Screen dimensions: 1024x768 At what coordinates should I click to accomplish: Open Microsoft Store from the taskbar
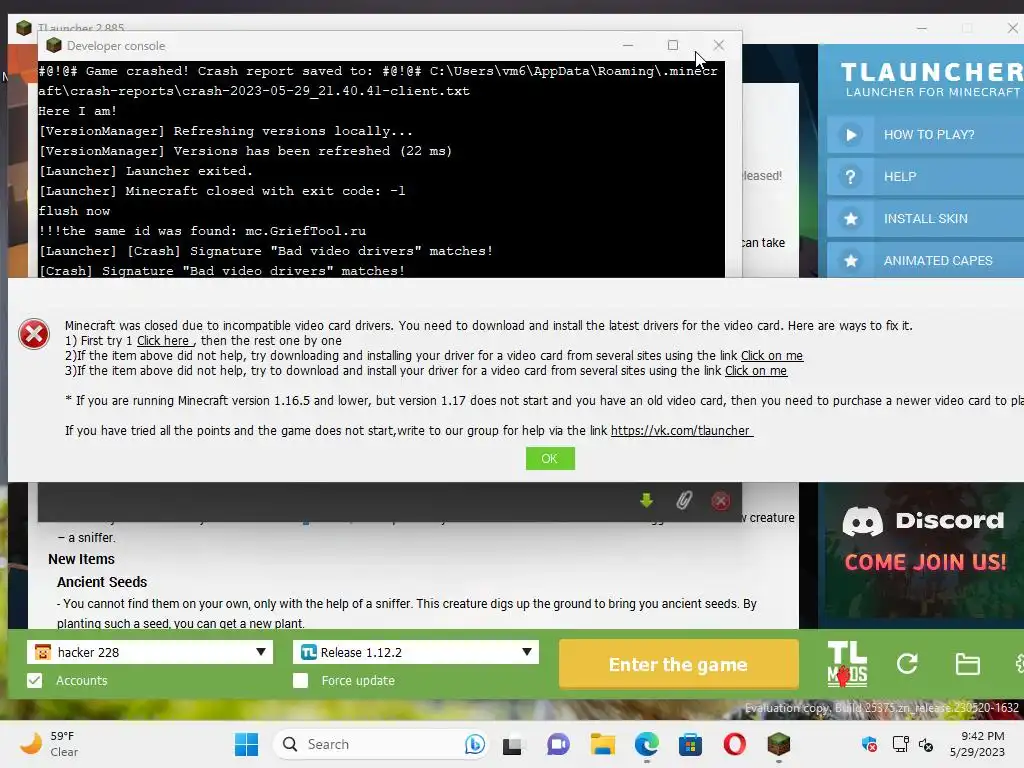[690, 744]
